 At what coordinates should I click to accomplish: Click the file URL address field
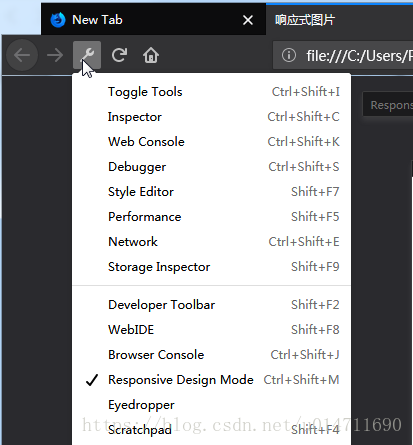tap(343, 55)
